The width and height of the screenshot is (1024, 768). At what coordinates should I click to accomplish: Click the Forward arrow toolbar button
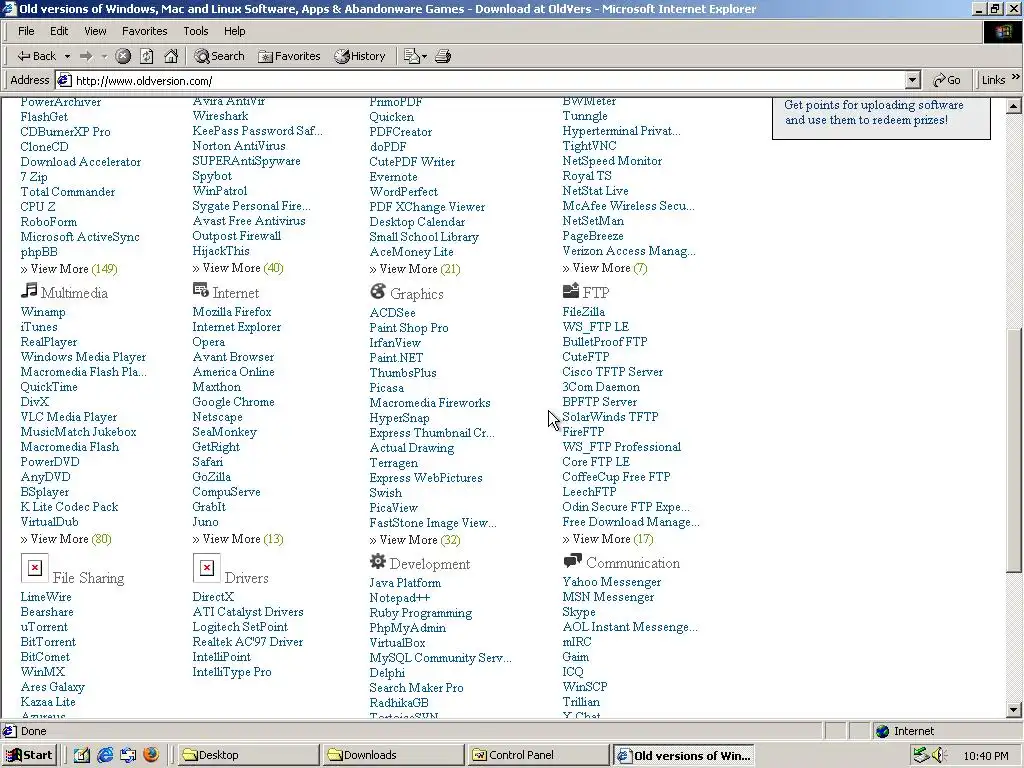[86, 56]
